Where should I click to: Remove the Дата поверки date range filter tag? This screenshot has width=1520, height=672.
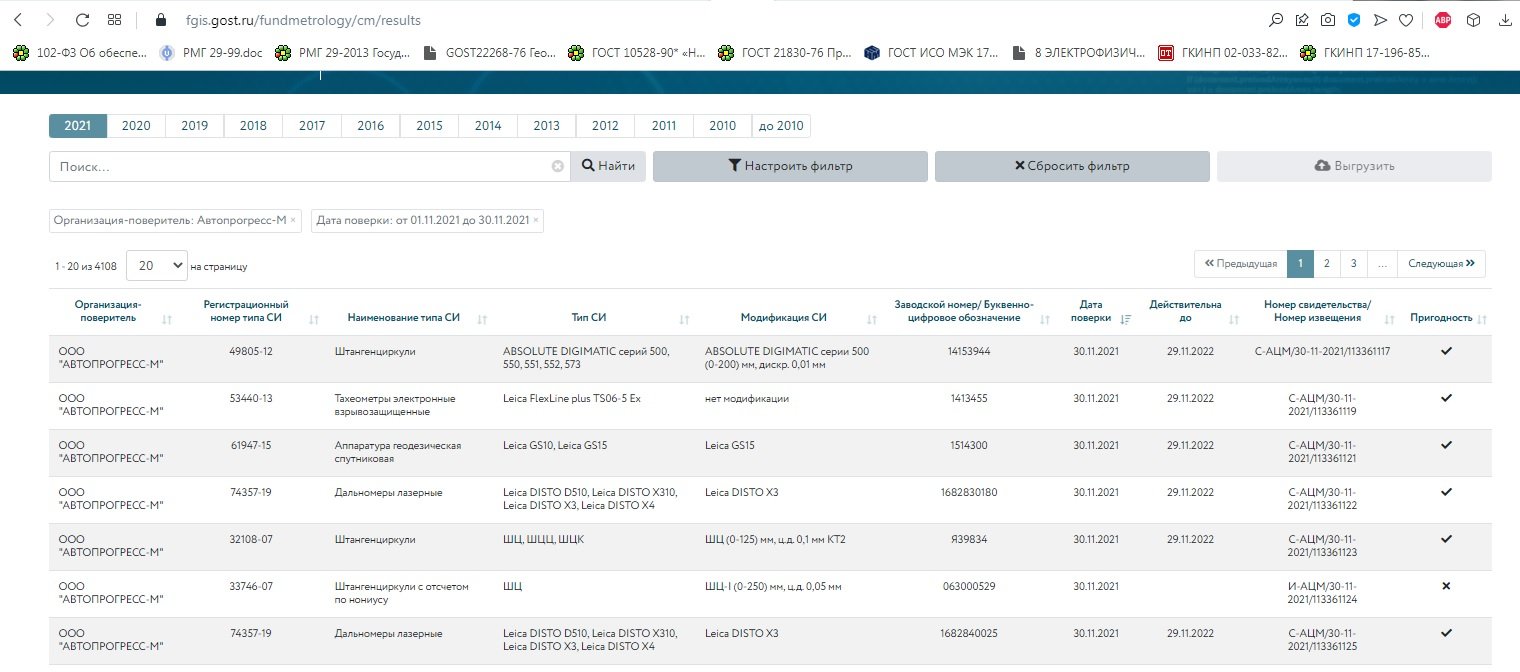coord(536,220)
